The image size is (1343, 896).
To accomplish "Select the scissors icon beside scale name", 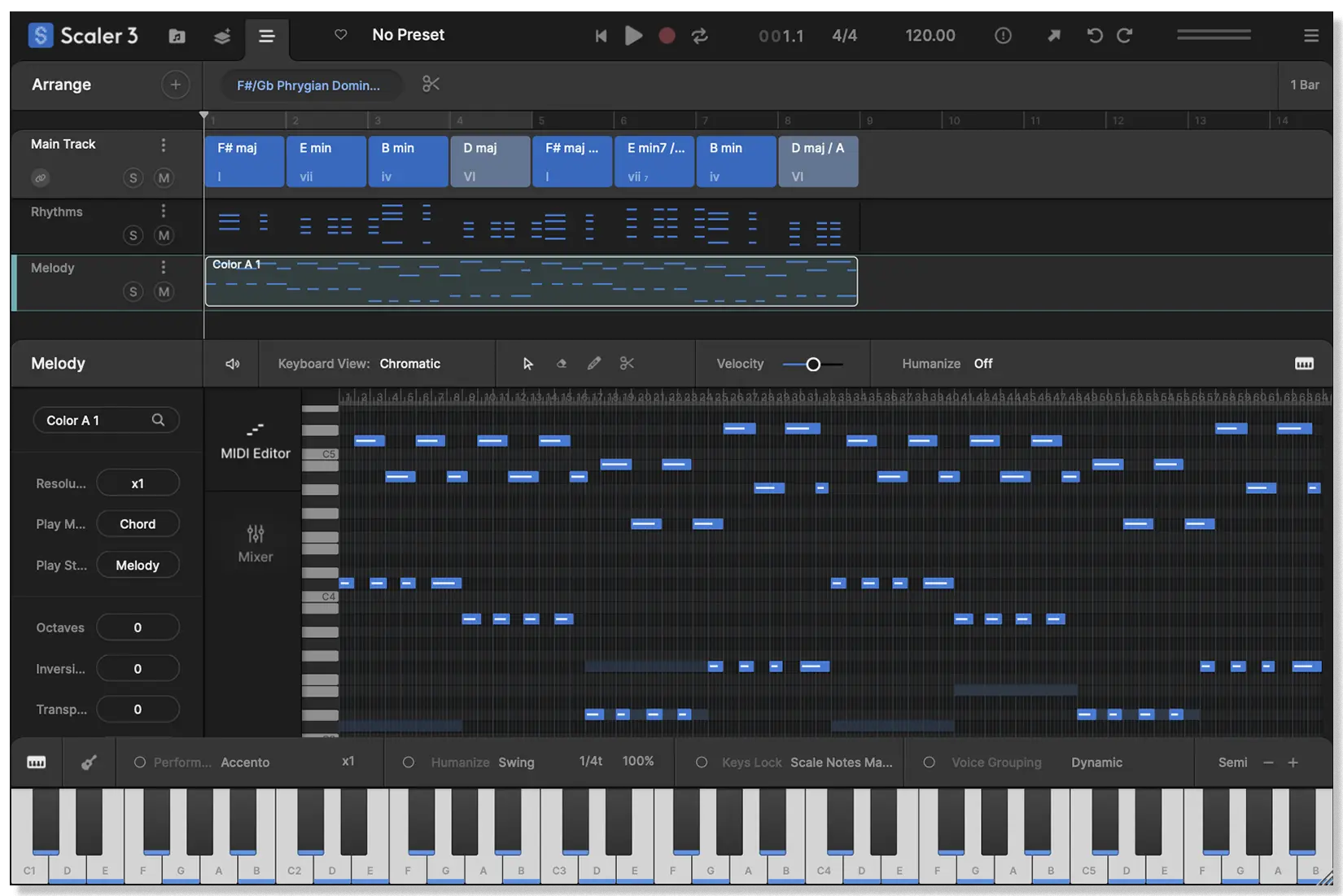I will (431, 85).
